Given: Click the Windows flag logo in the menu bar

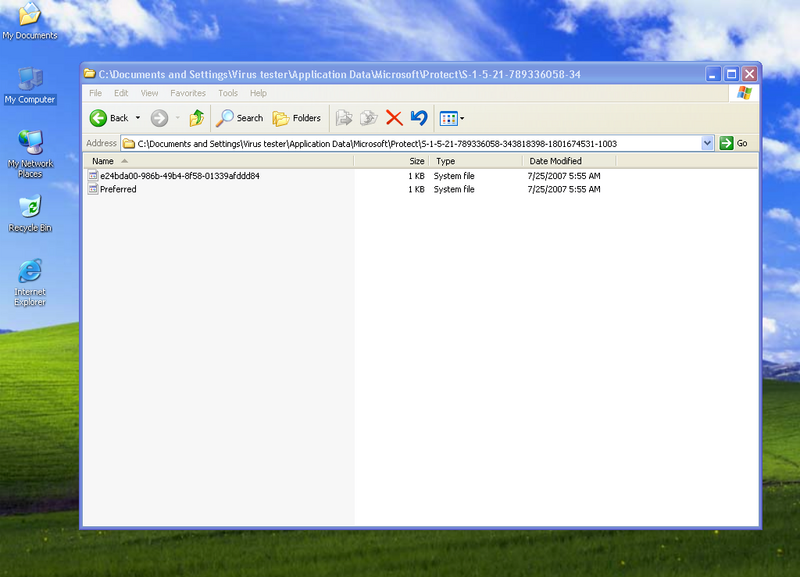Looking at the screenshot, I should pyautogui.click(x=744, y=93).
